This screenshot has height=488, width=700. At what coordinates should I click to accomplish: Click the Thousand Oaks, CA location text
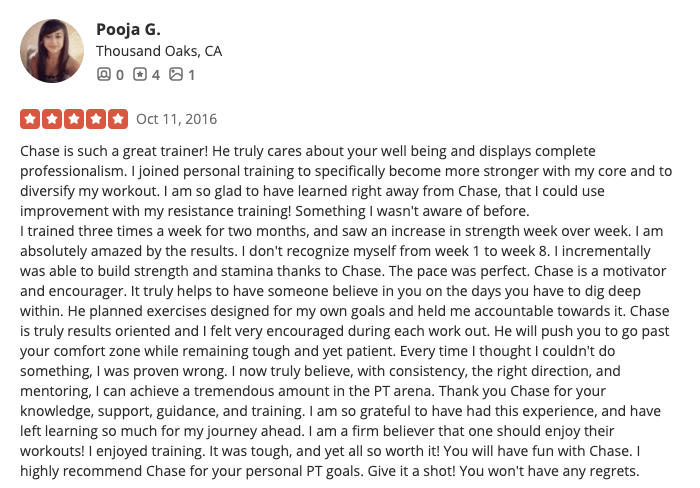tap(159, 51)
